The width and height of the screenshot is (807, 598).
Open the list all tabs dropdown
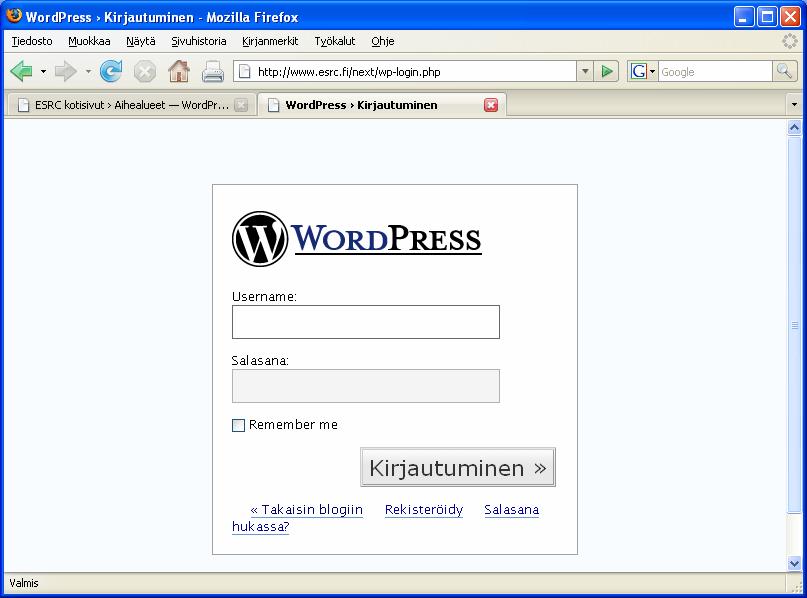(x=794, y=104)
